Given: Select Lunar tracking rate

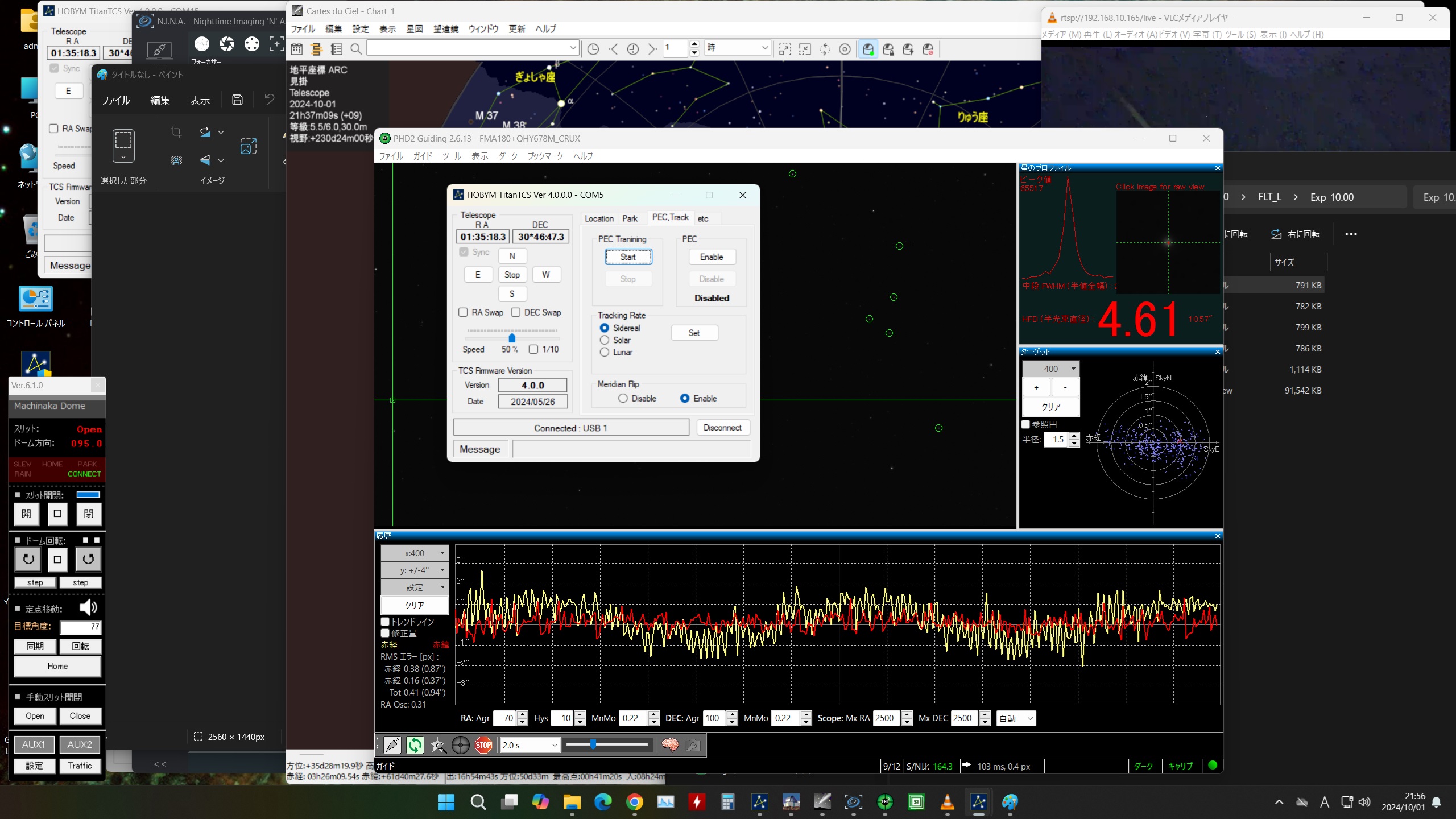Looking at the screenshot, I should click(x=605, y=352).
